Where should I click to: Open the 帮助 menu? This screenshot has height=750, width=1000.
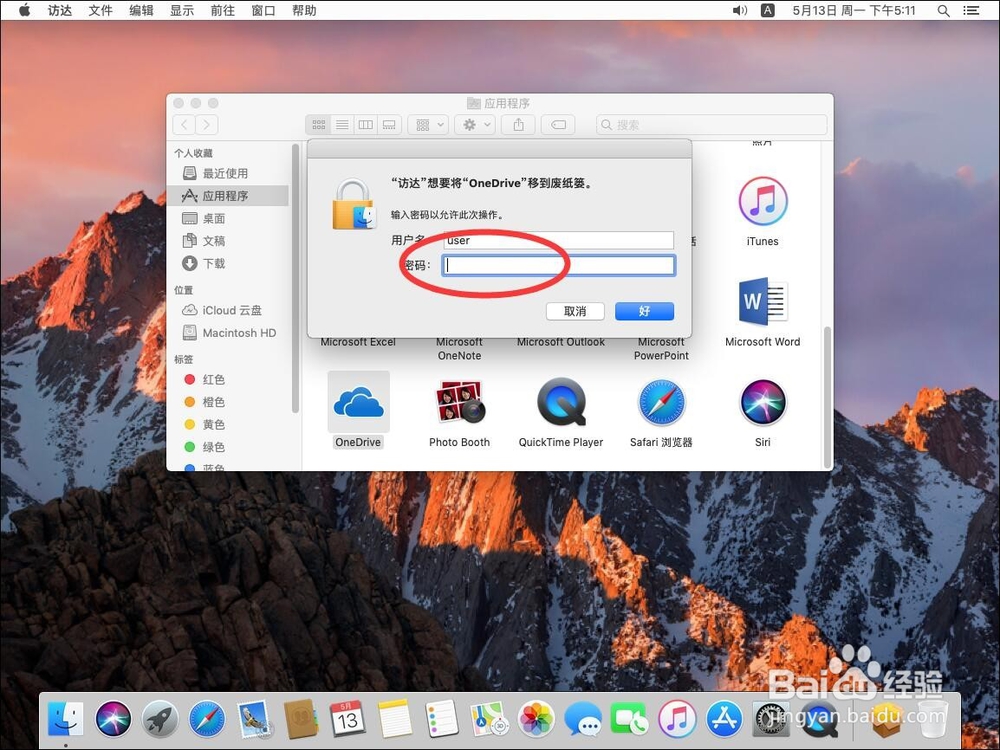304,10
